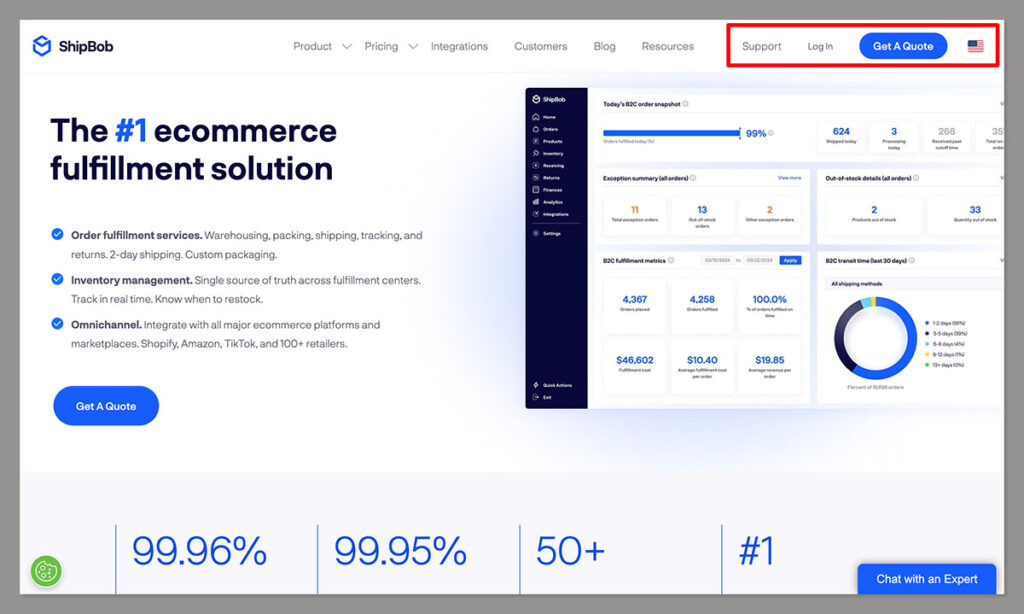This screenshot has height=614, width=1024.
Task: Select Finances in the dashboard sidebar
Action: click(547, 189)
